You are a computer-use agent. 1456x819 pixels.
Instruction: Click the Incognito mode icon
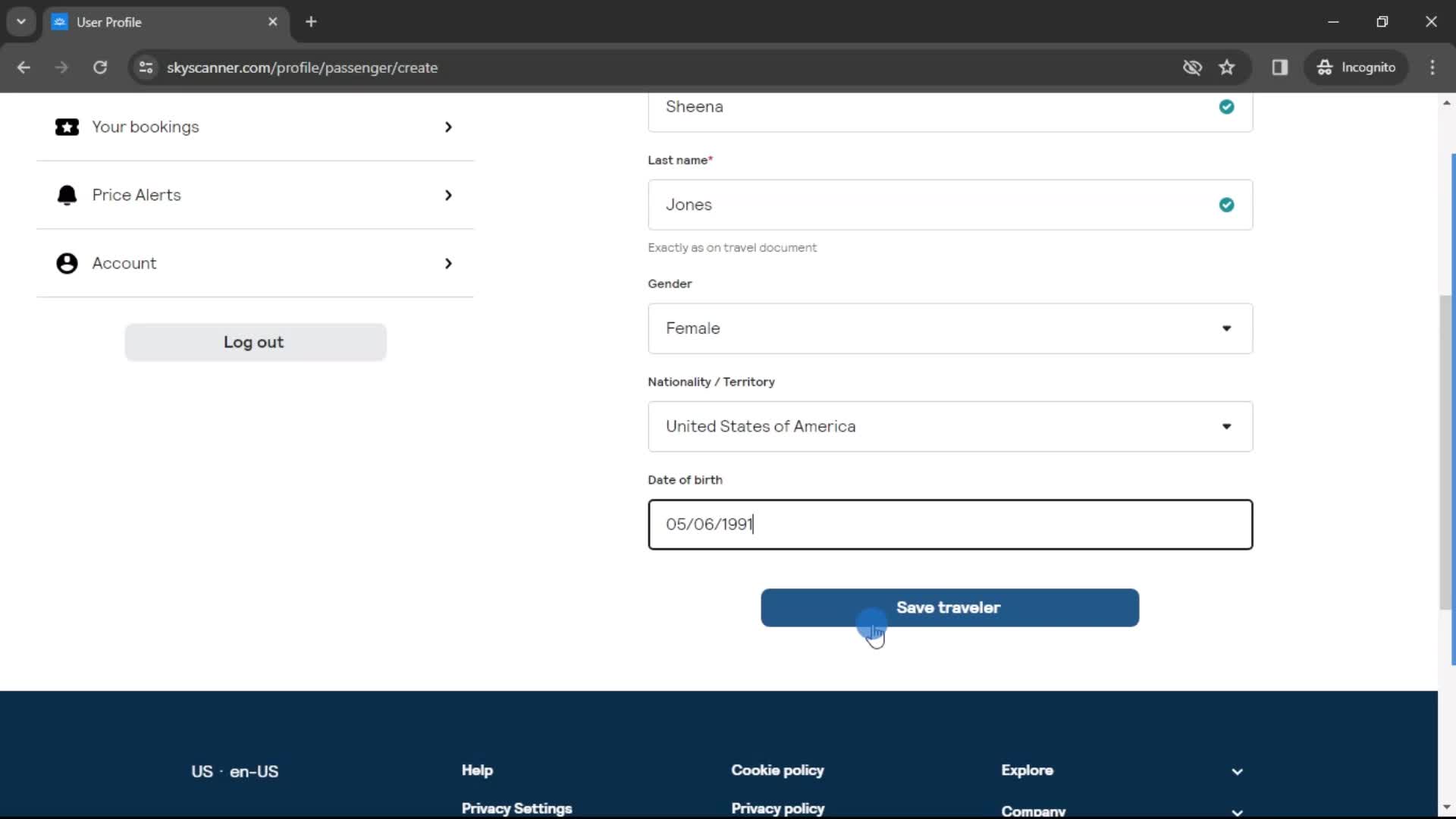(x=1325, y=67)
